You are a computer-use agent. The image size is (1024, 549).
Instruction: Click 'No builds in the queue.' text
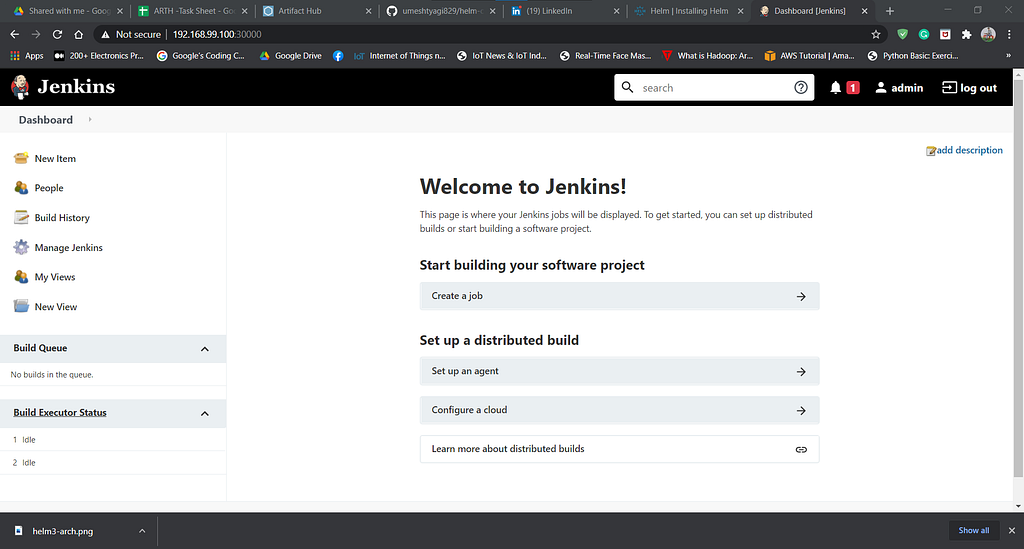pos(52,375)
